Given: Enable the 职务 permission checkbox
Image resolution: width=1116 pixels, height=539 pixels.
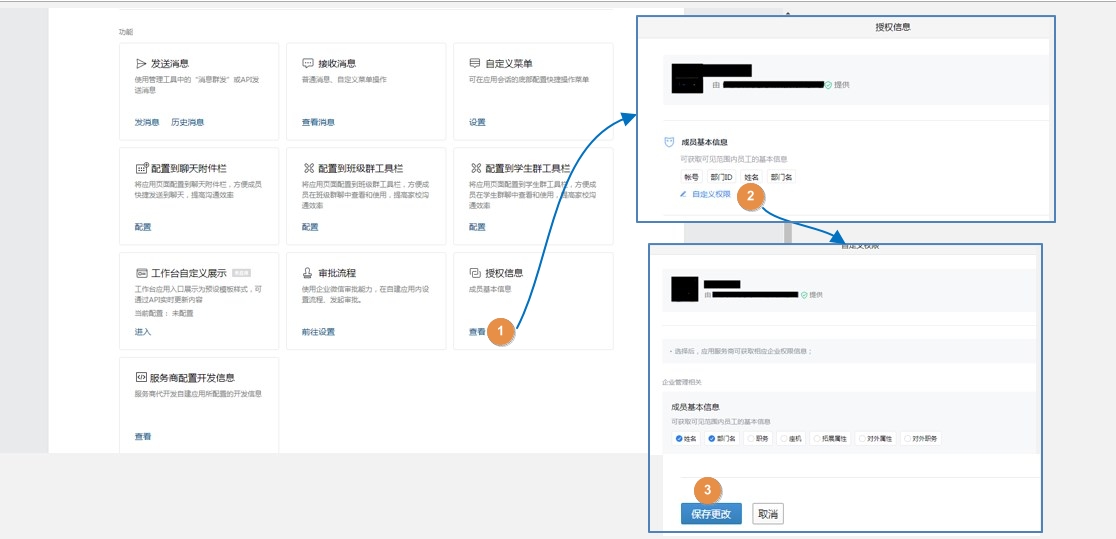Looking at the screenshot, I should coord(751,438).
